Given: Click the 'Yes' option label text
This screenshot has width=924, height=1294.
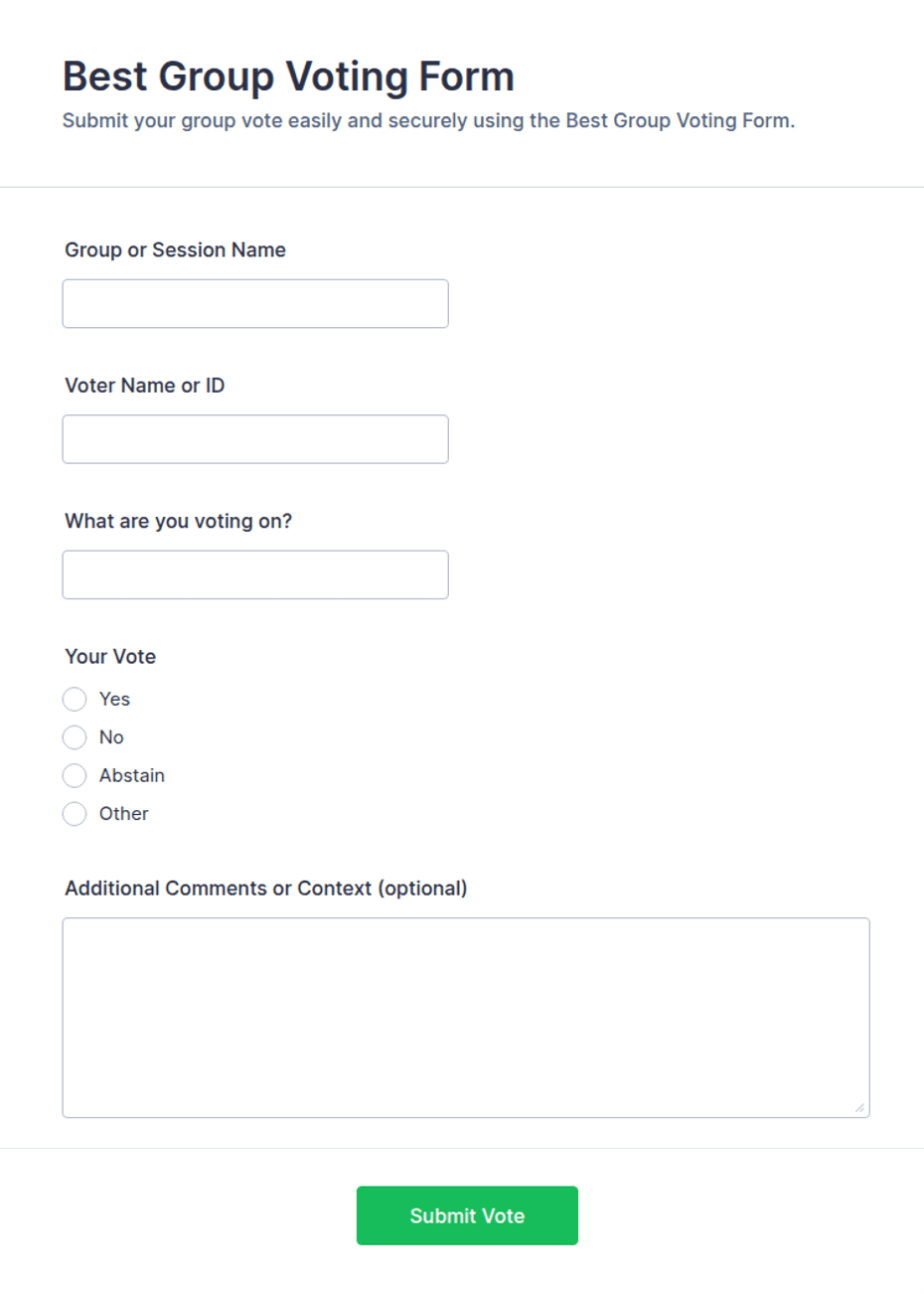Looking at the screenshot, I should [115, 700].
